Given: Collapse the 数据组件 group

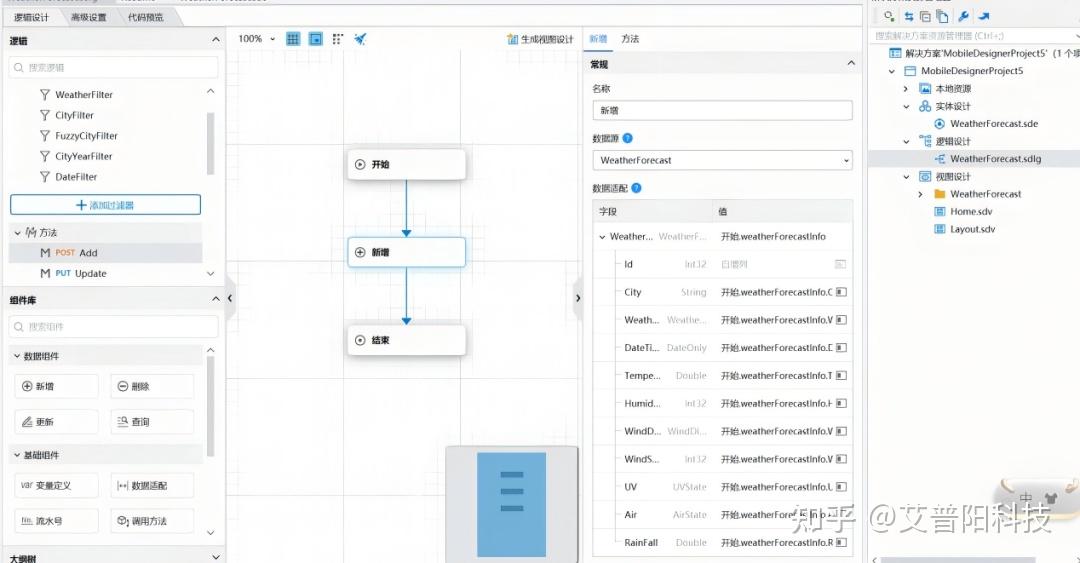Looking at the screenshot, I should 17,356.
